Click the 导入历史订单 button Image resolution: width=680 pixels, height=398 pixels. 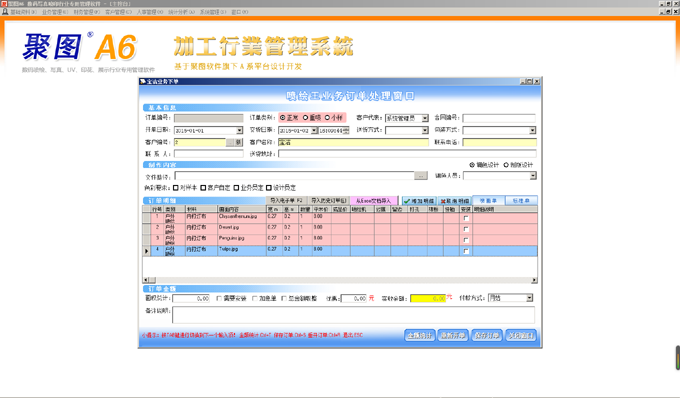pyautogui.click(x=329, y=200)
